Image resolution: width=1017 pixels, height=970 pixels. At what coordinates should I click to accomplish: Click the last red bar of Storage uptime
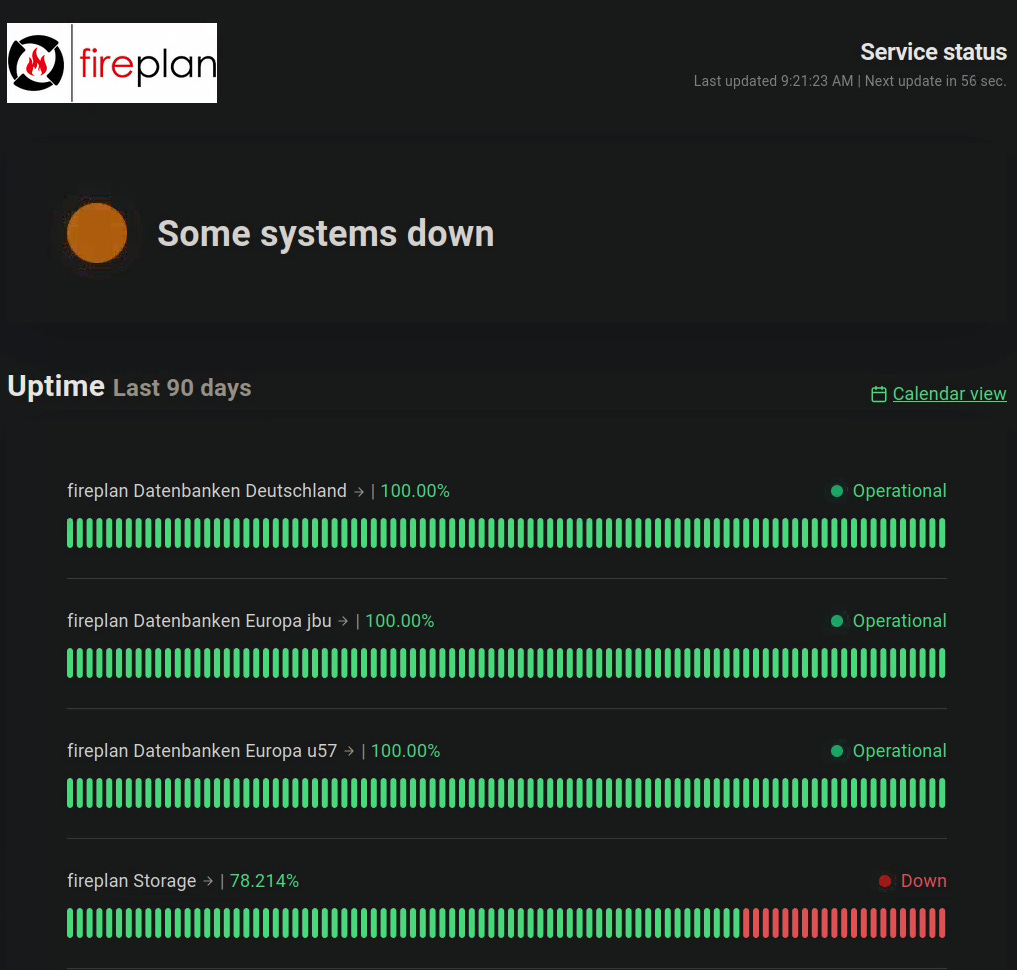942,923
